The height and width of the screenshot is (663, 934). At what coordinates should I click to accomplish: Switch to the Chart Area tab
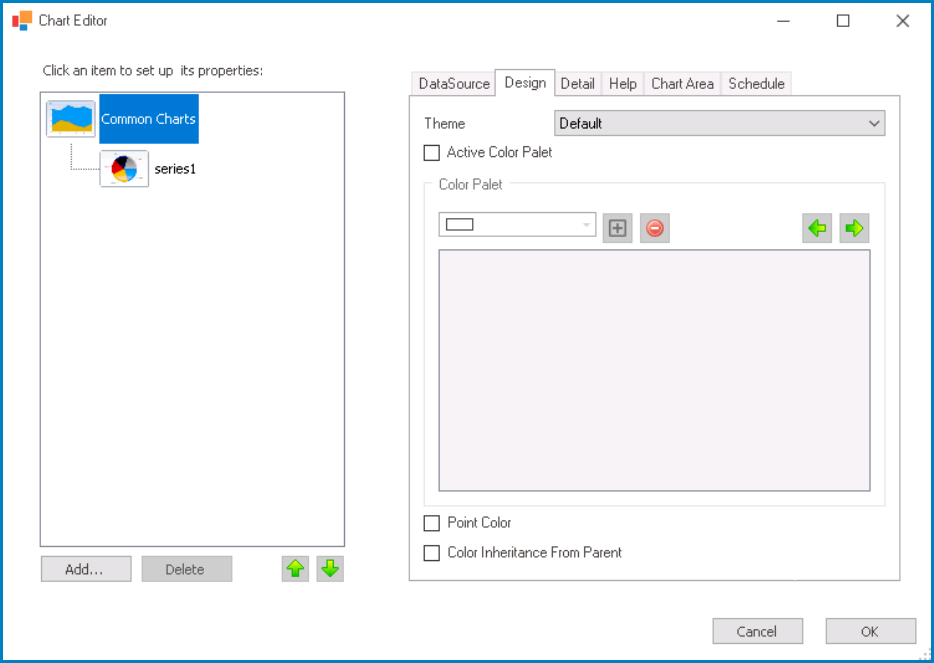(x=683, y=83)
